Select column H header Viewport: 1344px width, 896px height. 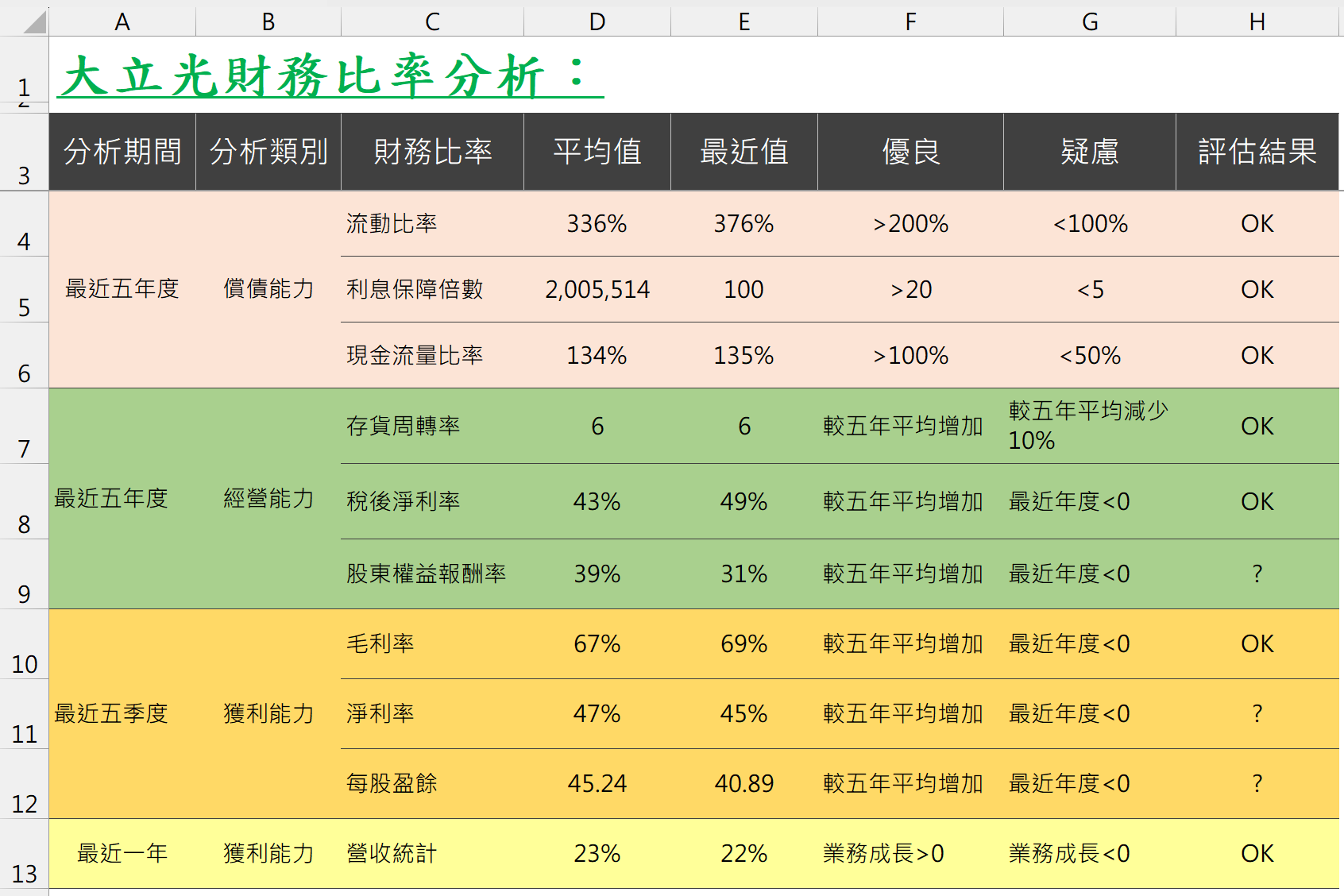[1257, 21]
